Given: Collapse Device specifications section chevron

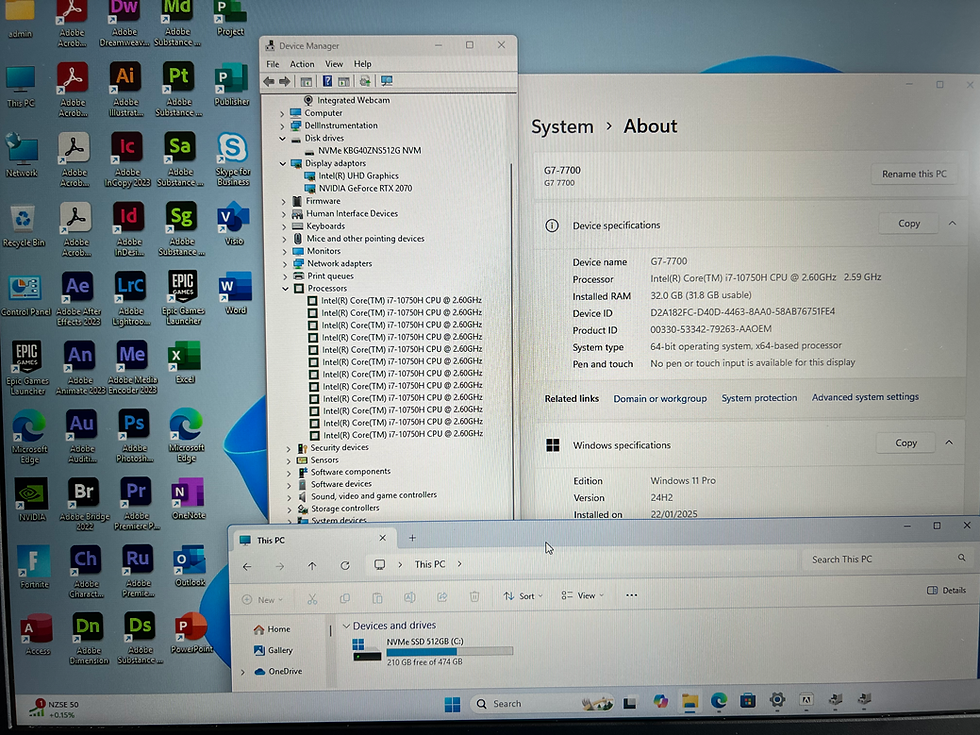Looking at the screenshot, I should (952, 223).
